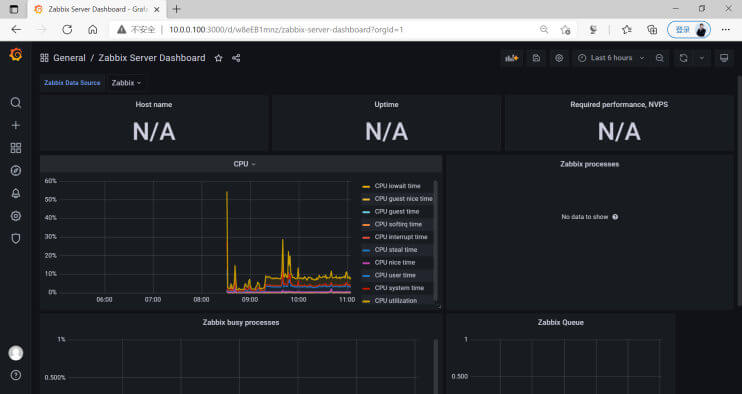The width and height of the screenshot is (742, 394).
Task: Add this page to browser favorites
Action: [x=565, y=29]
